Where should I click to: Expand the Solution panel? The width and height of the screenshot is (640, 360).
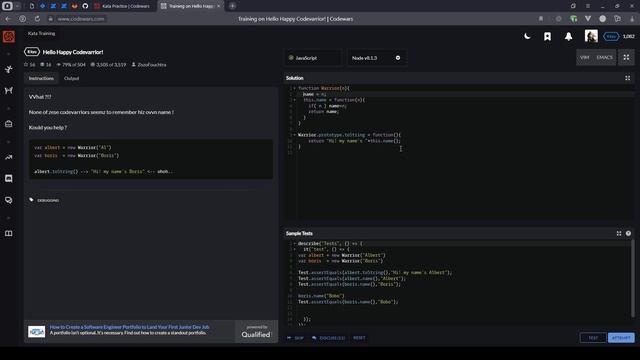(627, 78)
